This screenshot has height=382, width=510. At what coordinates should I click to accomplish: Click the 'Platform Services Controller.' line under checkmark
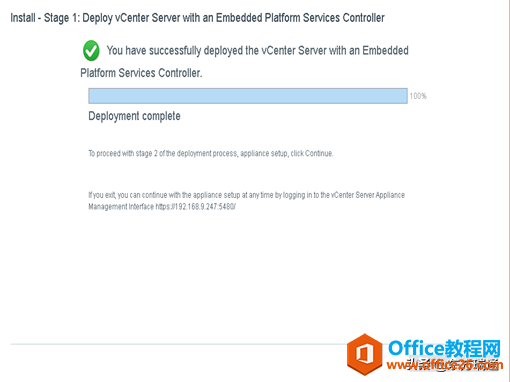[141, 73]
